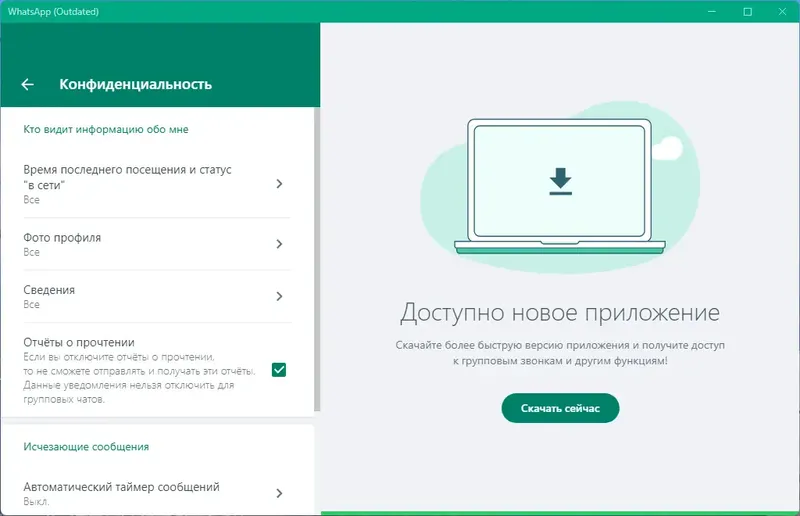Click the 'Все' value under 'Фото профиля'
The image size is (800, 516).
pos(31,252)
